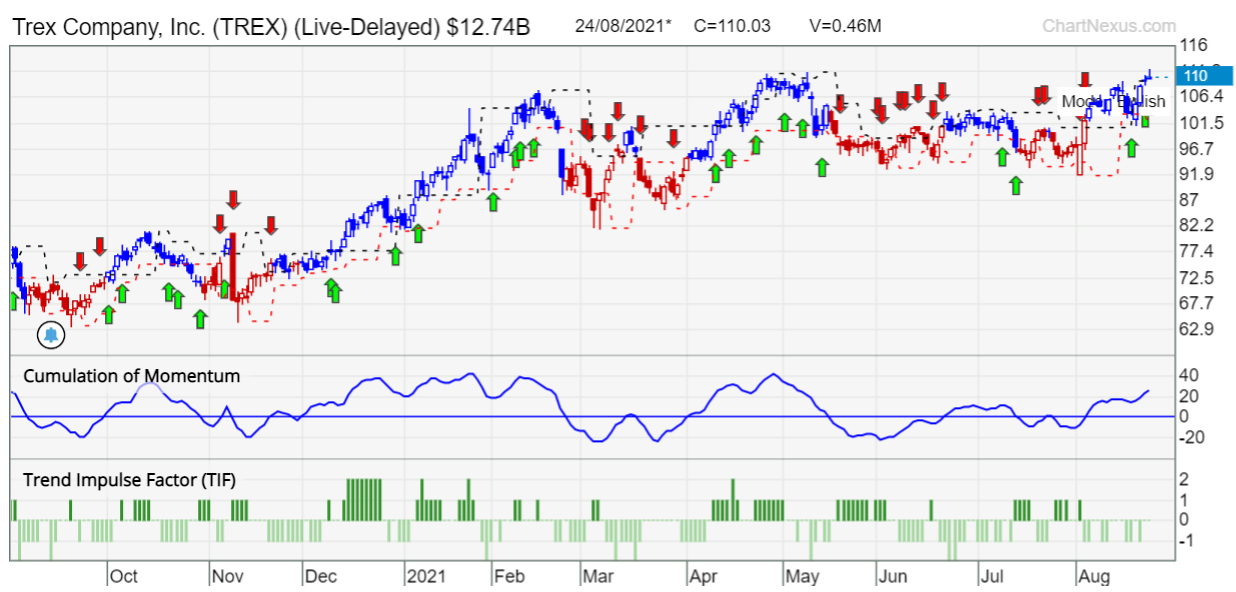The width and height of the screenshot is (1236, 592).
Task: Click the Jul label on time axis
Action: coord(992,576)
